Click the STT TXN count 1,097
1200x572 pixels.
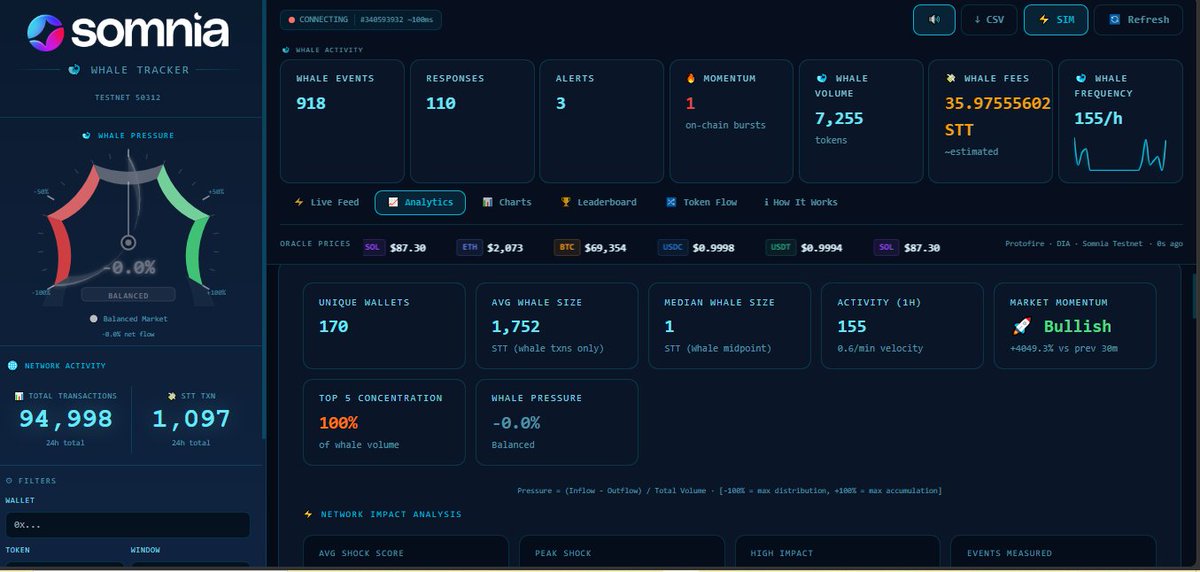click(x=191, y=419)
